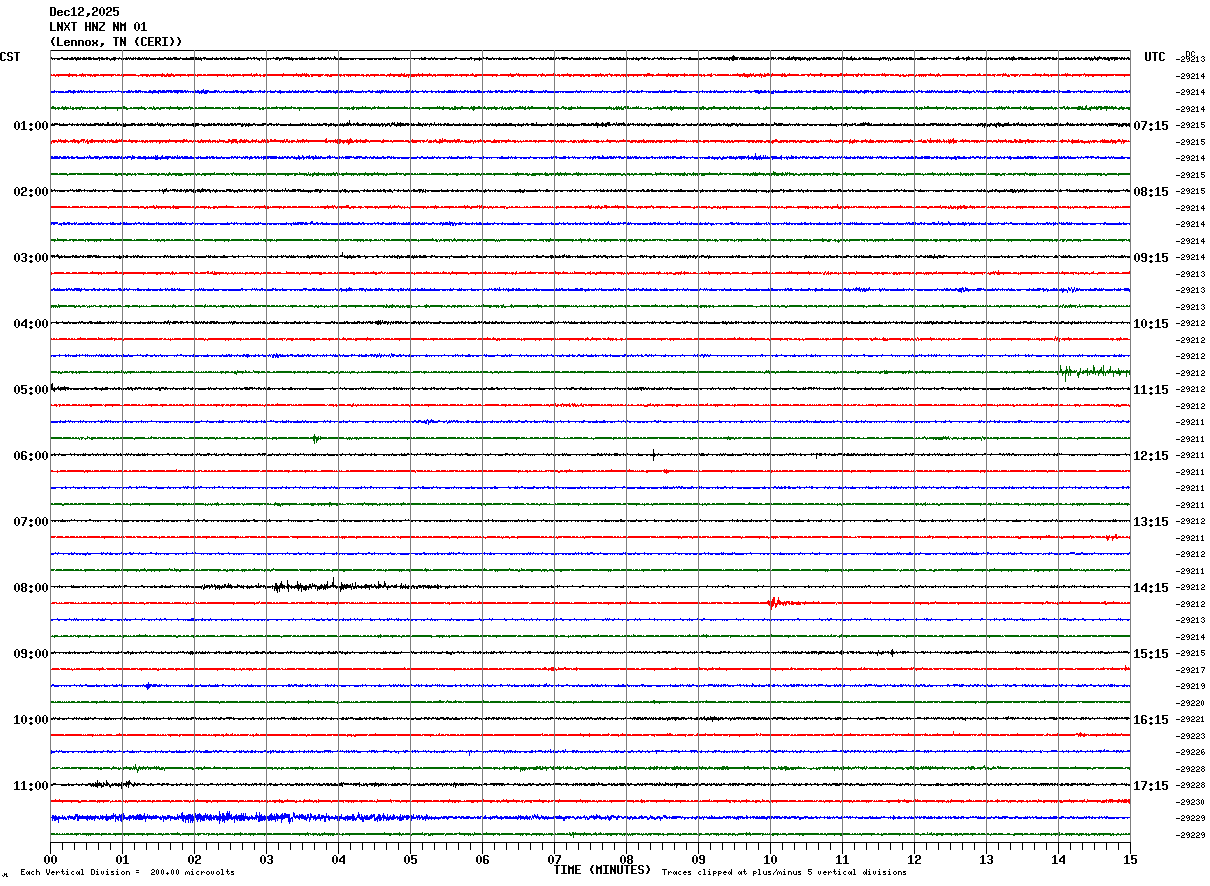Select the 08:00 CST time label
The width and height of the screenshot is (1210, 886).
[31, 588]
